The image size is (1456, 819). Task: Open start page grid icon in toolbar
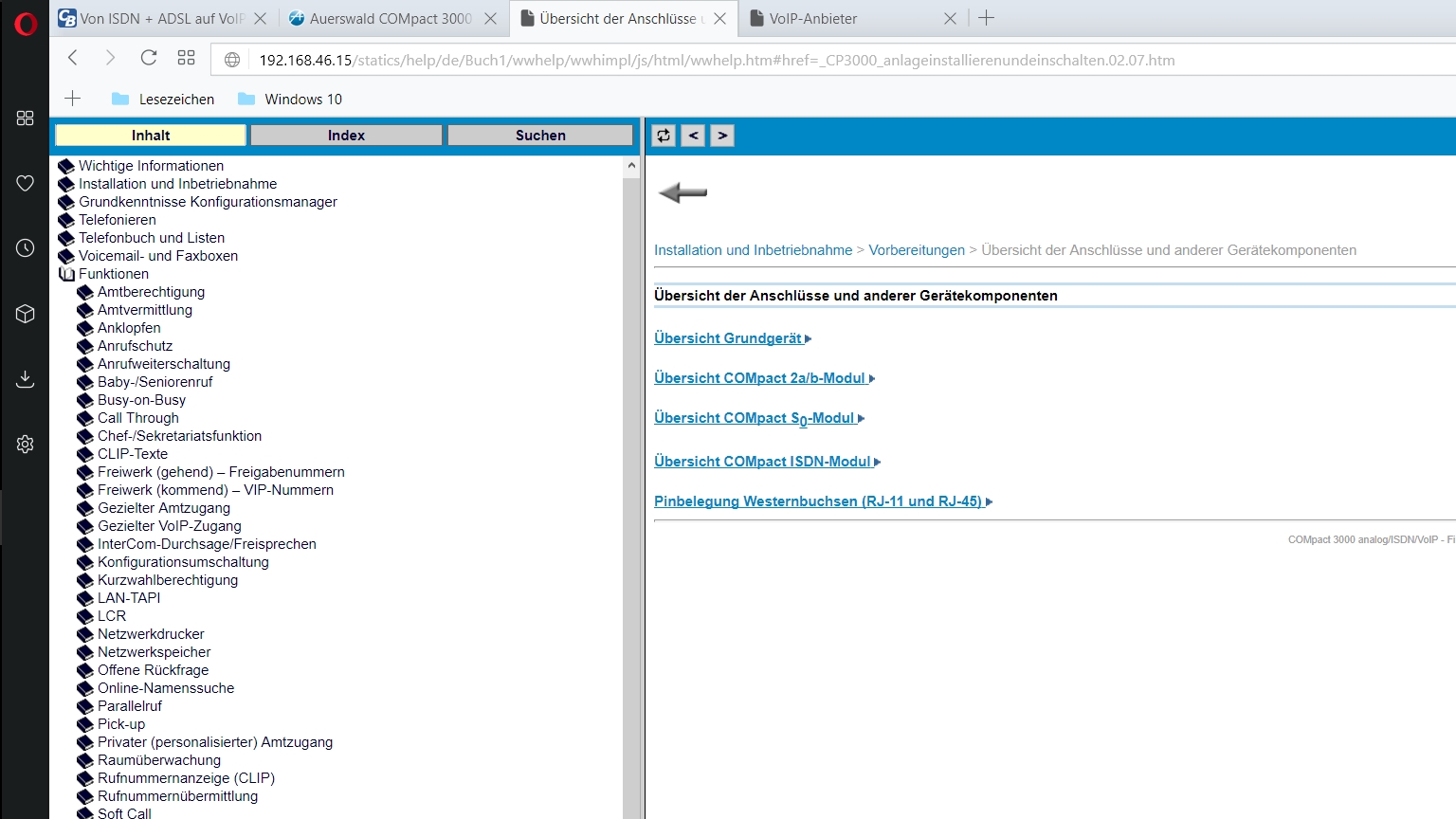pos(186,58)
